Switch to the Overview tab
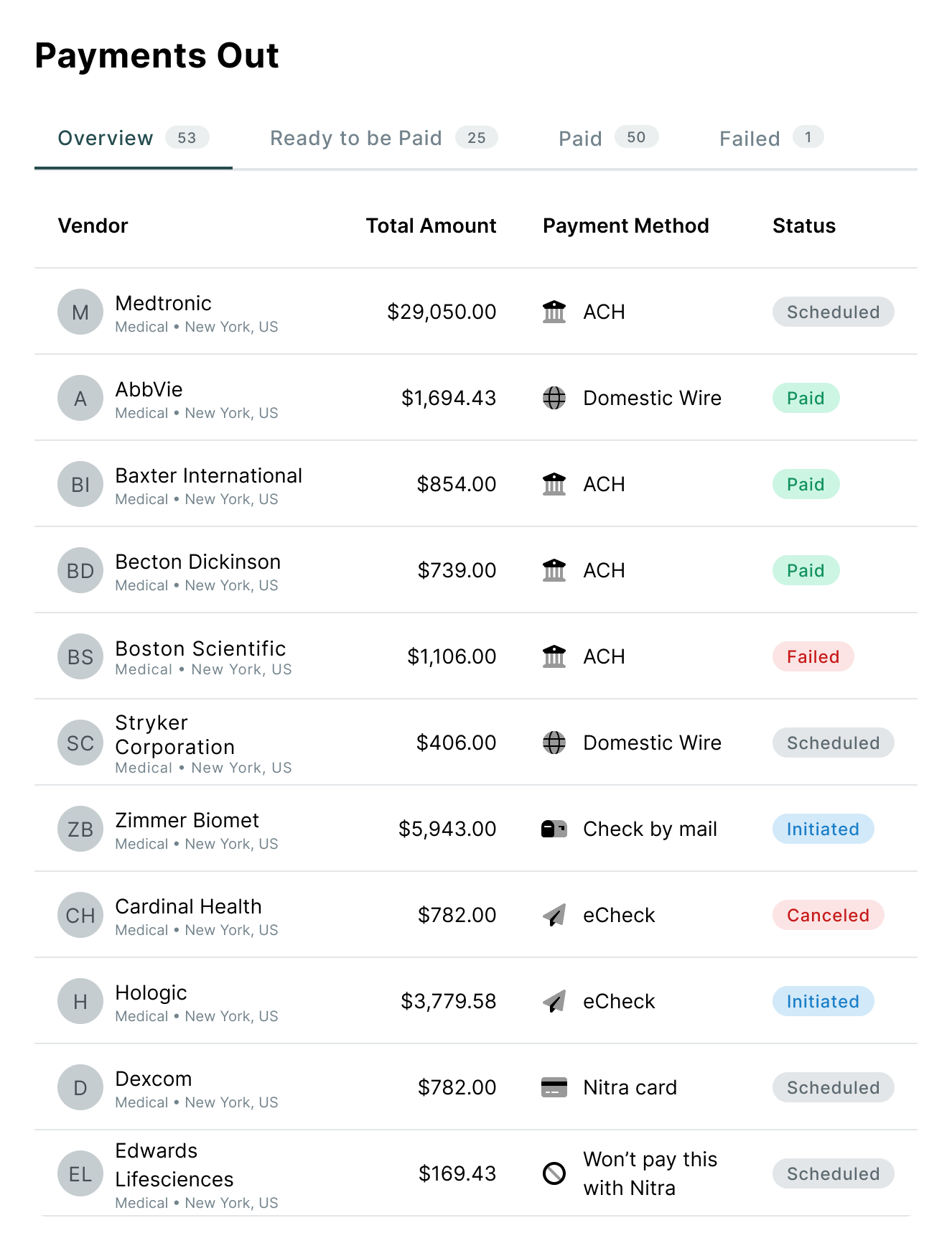This screenshot has height=1251, width=952. click(134, 138)
